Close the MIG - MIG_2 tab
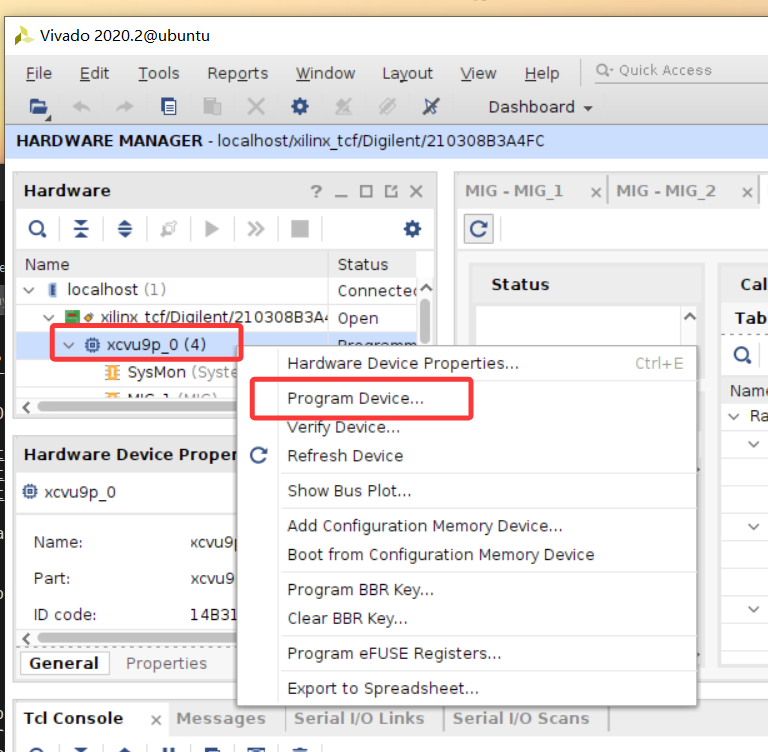768x752 pixels. (747, 192)
